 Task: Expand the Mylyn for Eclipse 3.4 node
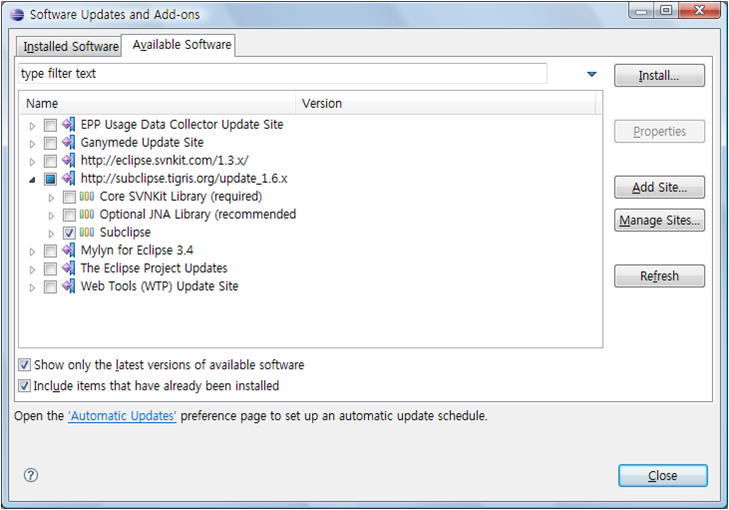coord(32,252)
